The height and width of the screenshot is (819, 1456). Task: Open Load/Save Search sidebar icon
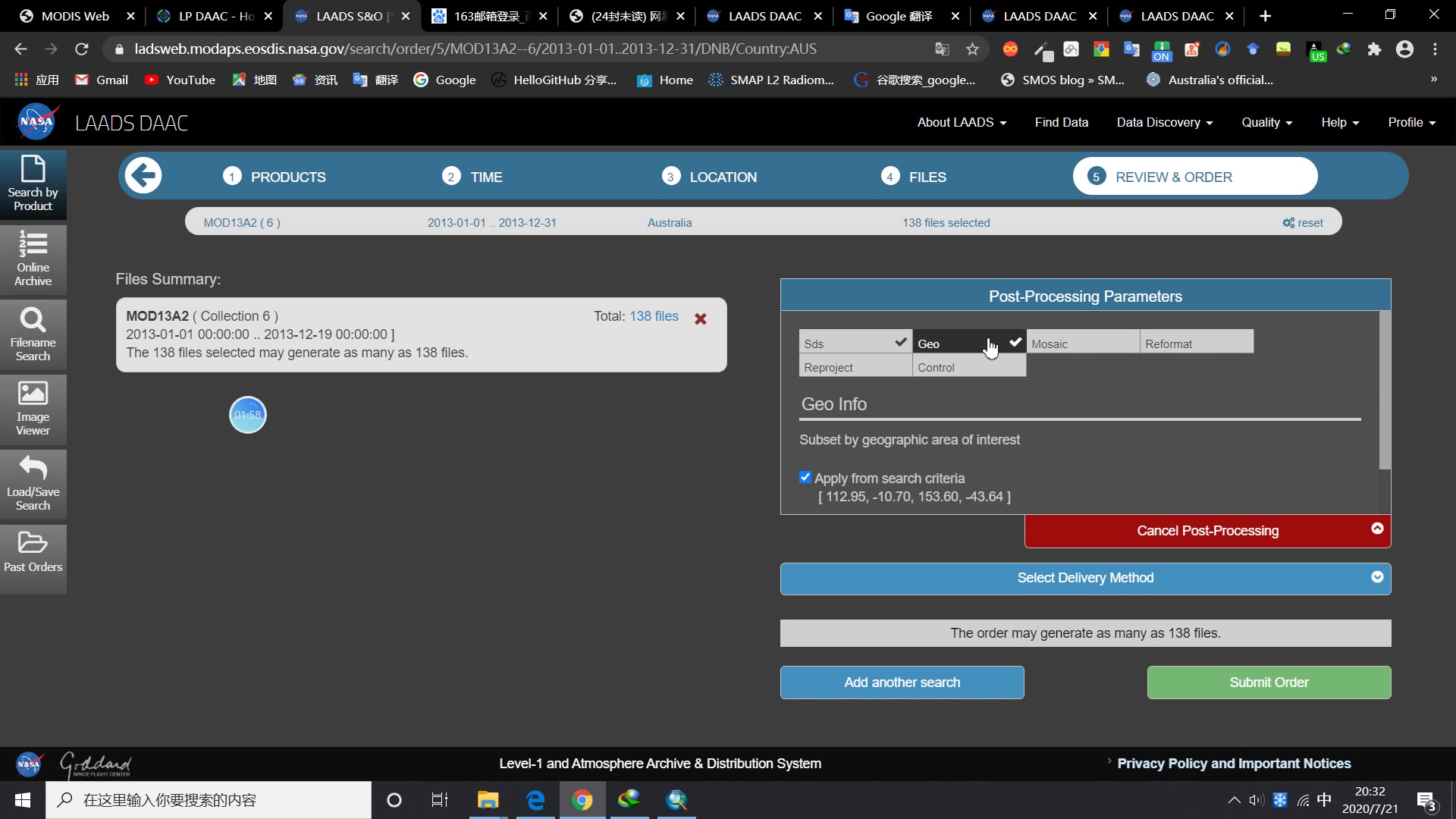point(33,484)
